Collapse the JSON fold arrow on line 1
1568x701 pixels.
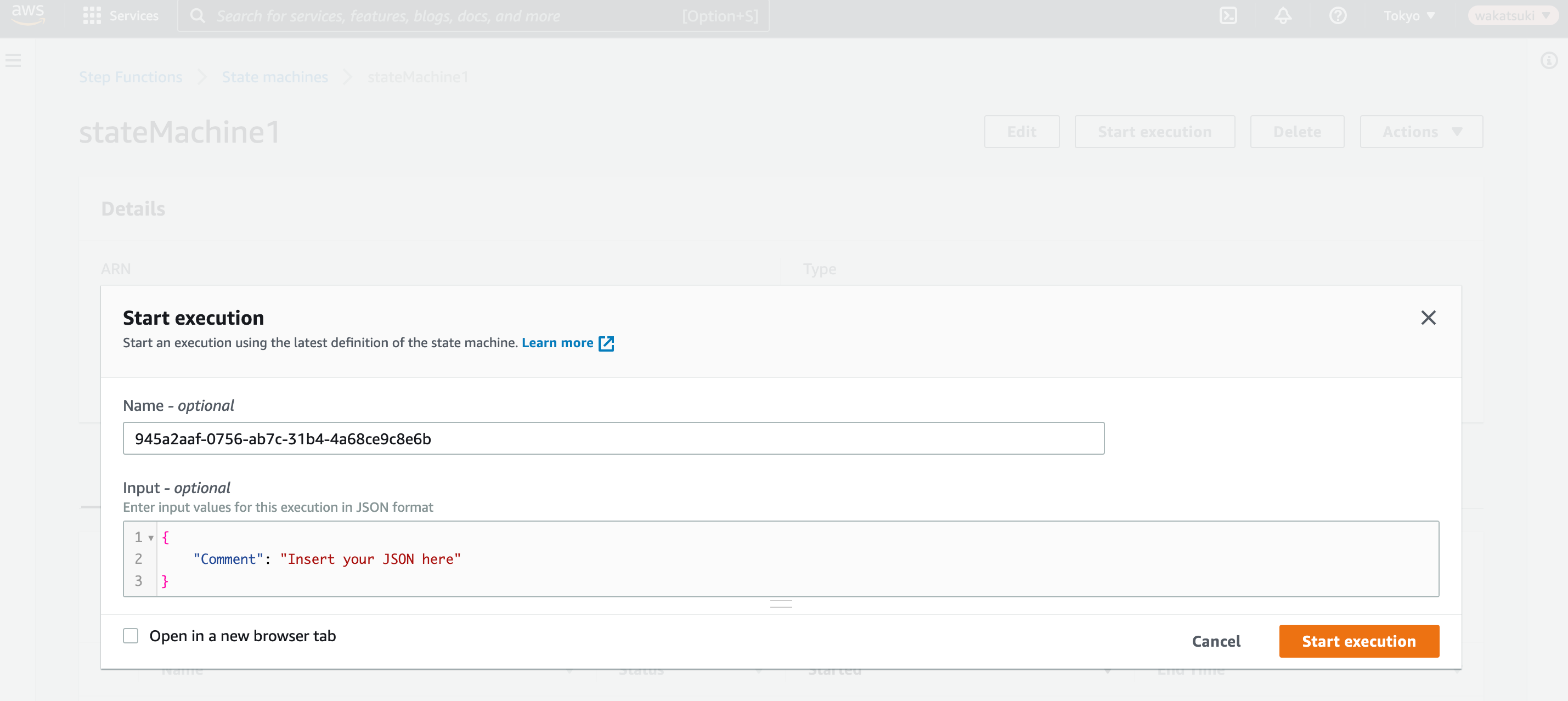(x=151, y=538)
